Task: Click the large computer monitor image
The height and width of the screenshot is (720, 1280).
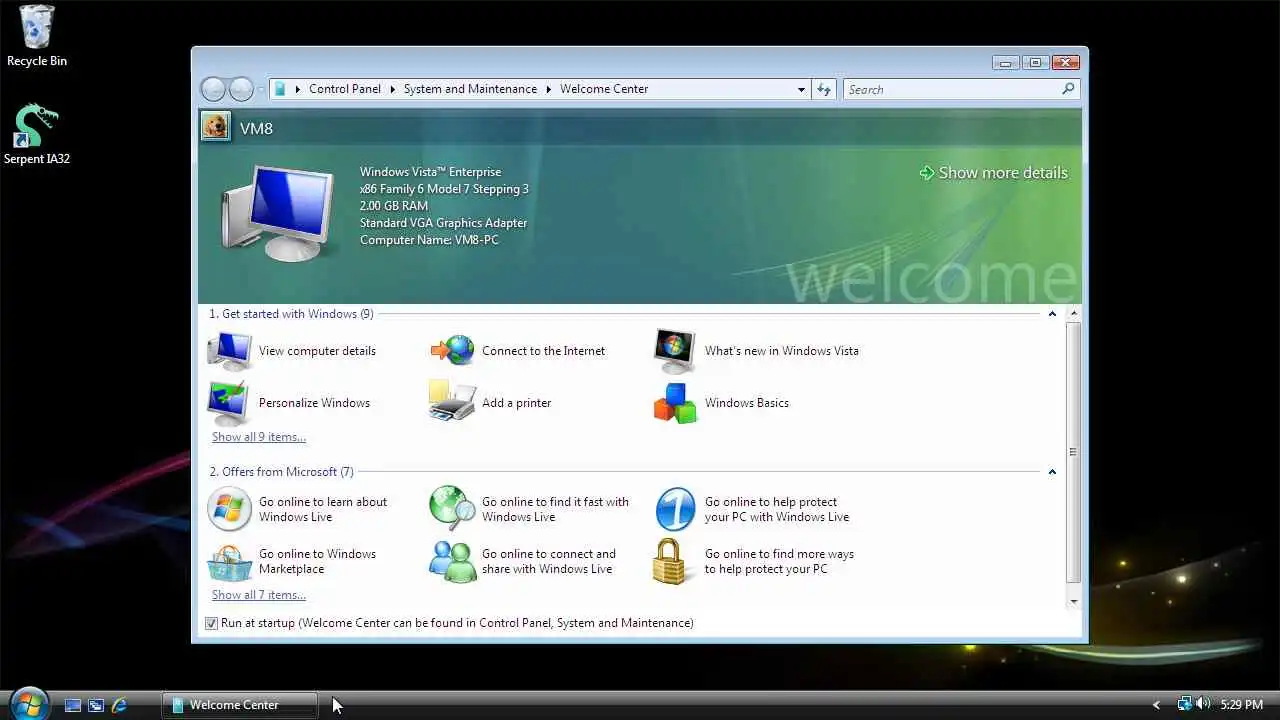Action: (277, 213)
